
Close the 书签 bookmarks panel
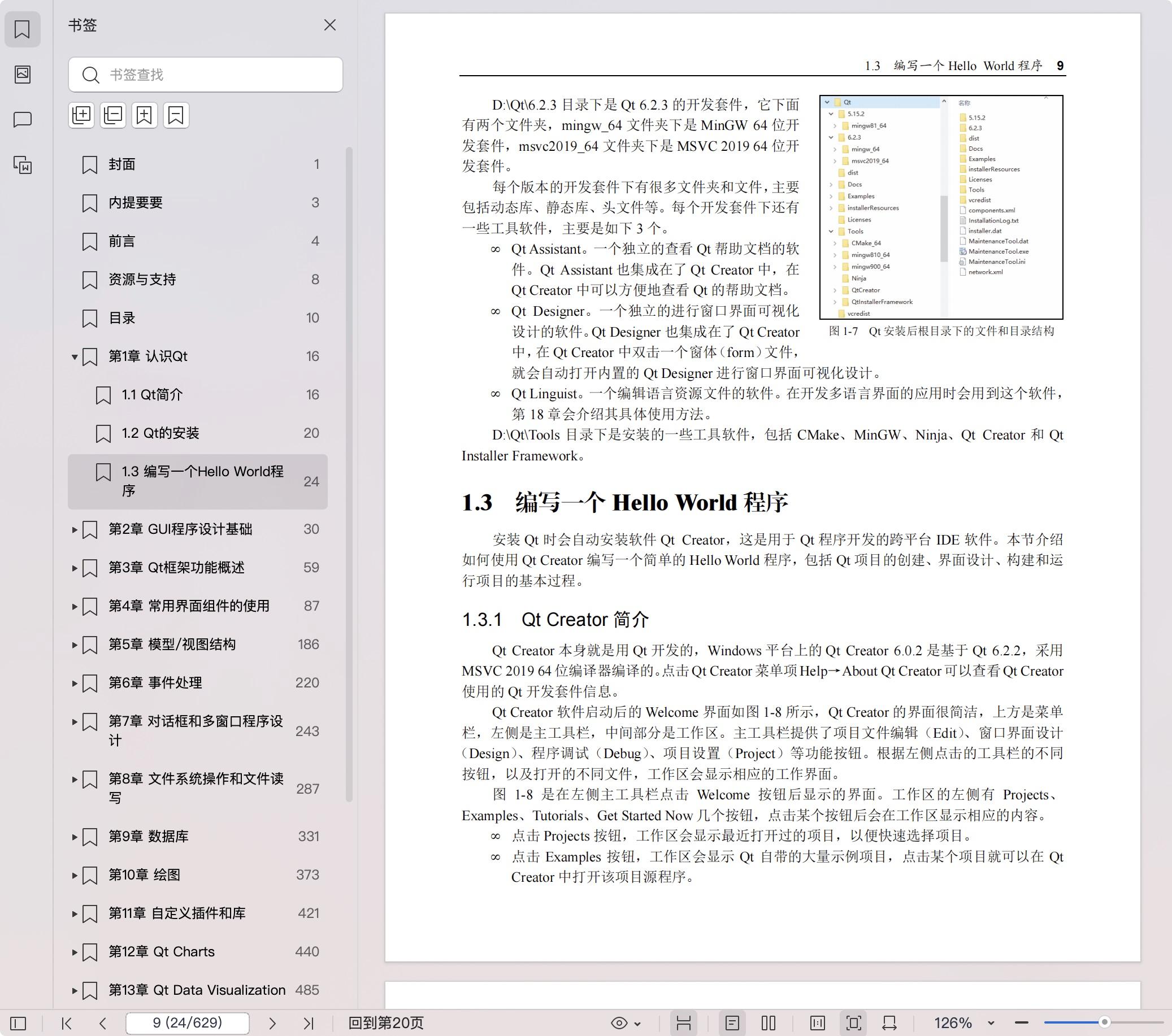click(x=329, y=25)
